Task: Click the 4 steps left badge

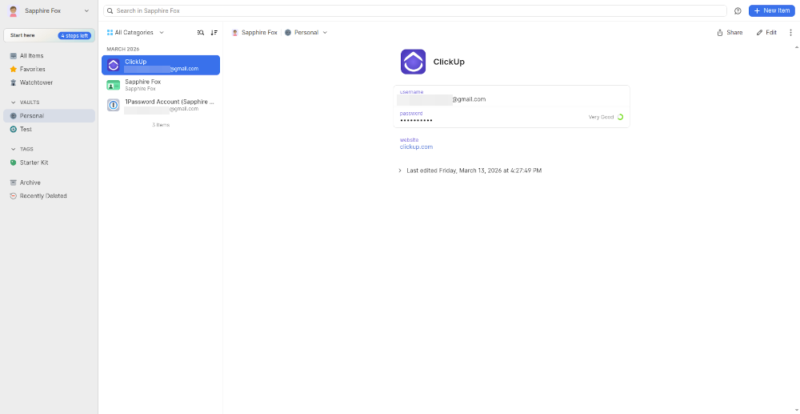Action: click(74, 35)
